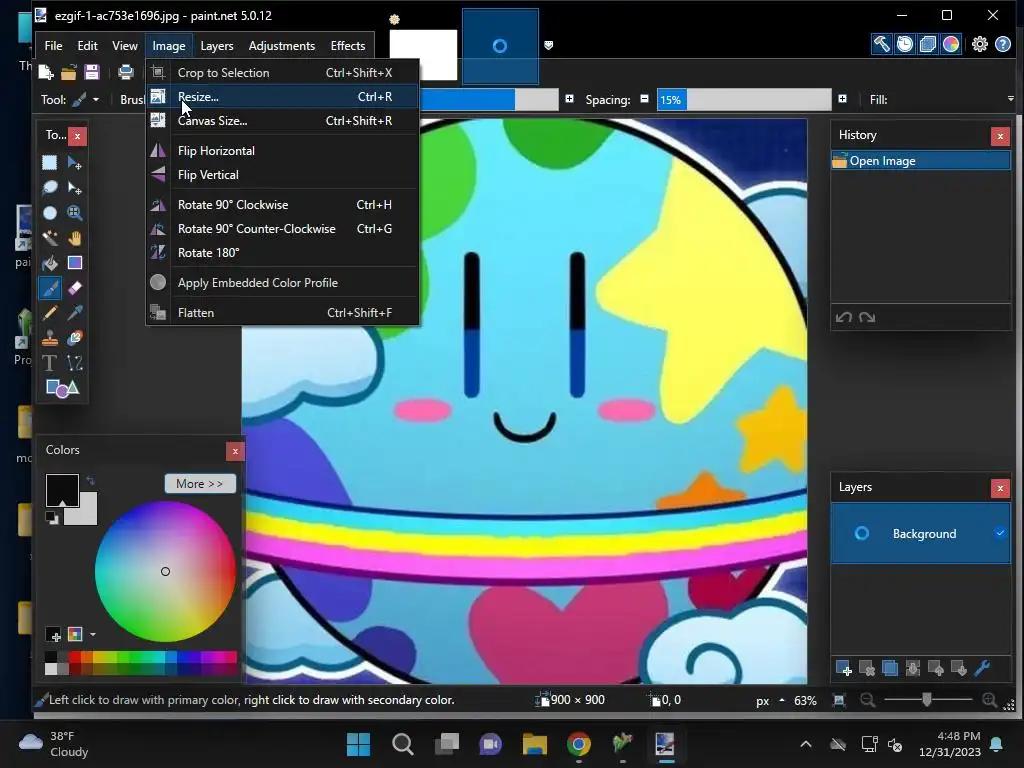Select the Paint Bucket tool

(x=50, y=263)
